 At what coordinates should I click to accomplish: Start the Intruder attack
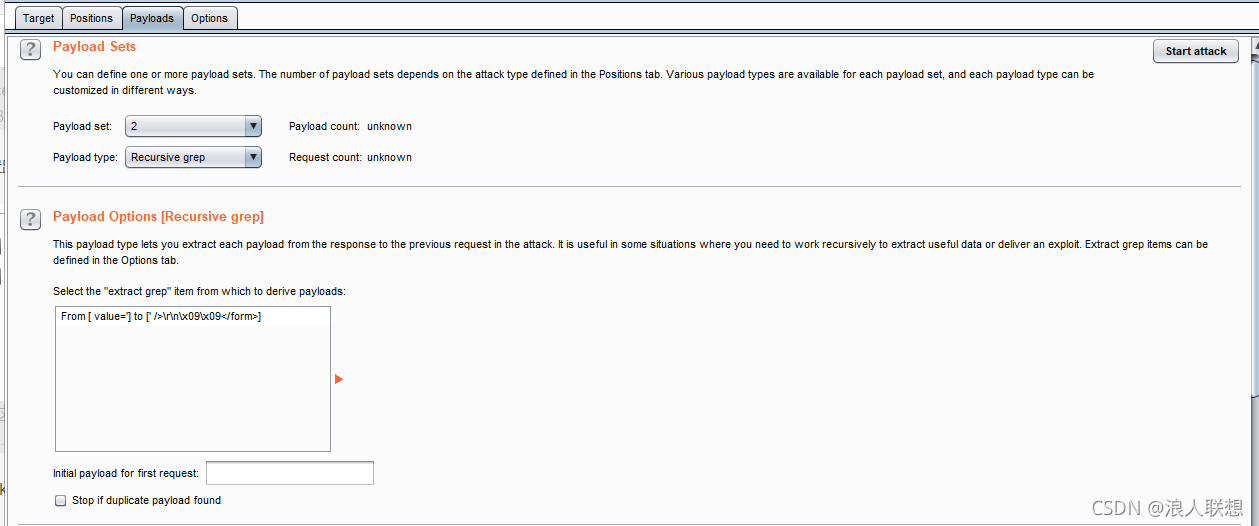click(1196, 51)
